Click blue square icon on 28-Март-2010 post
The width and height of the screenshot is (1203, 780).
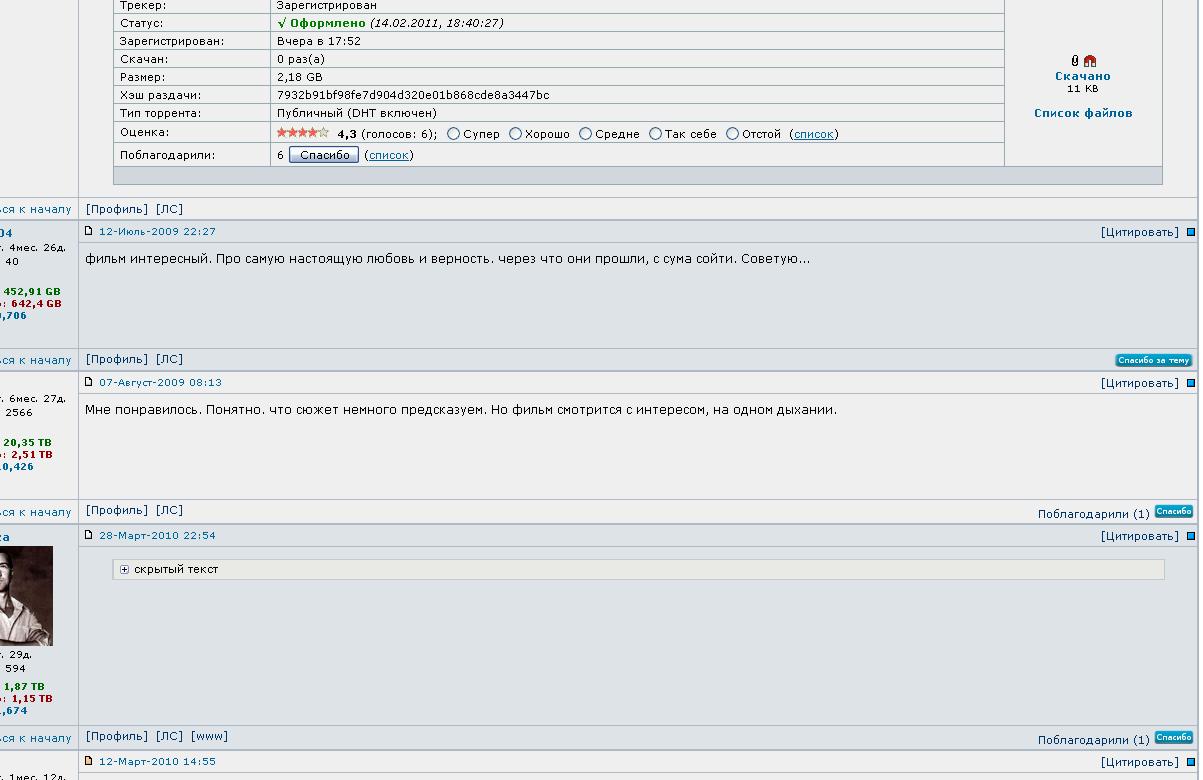point(1191,536)
